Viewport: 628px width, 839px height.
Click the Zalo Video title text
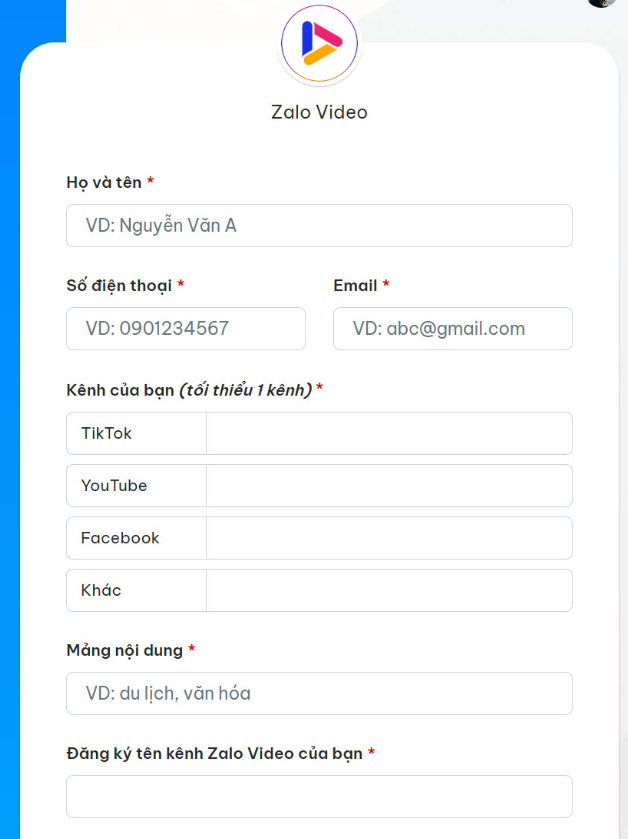319,112
